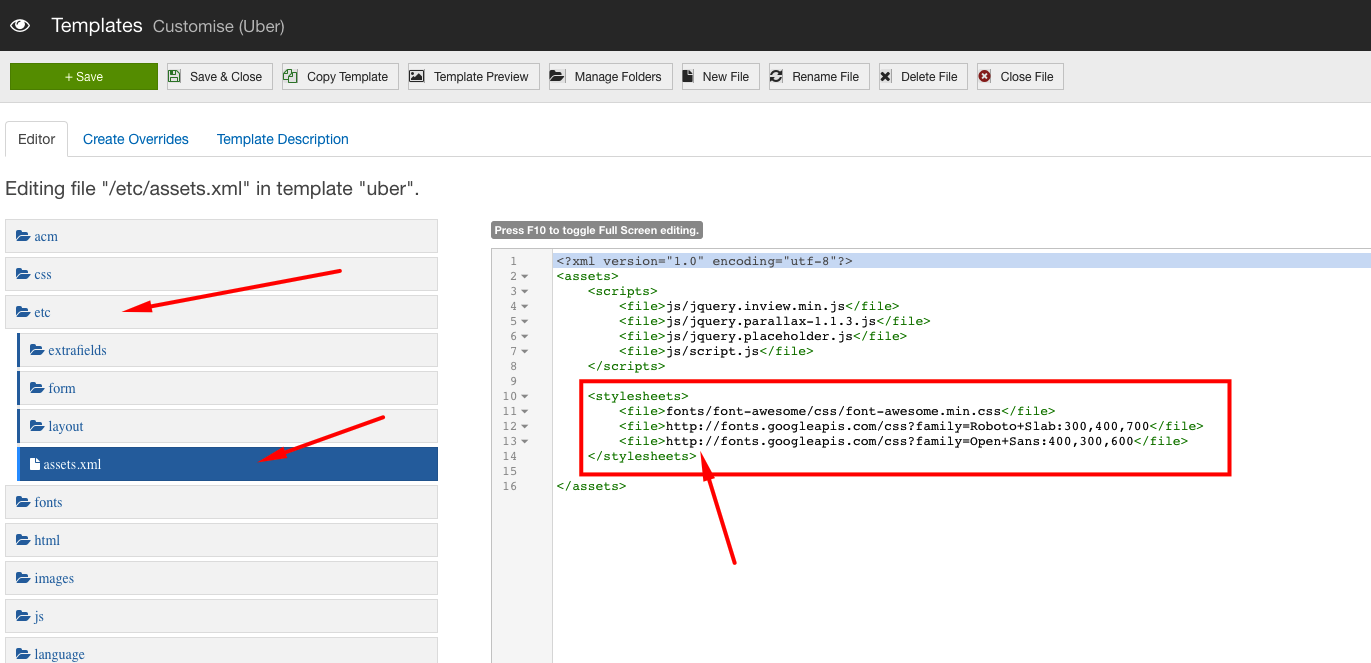
Task: Click the red Close File icon
Action: (985, 77)
